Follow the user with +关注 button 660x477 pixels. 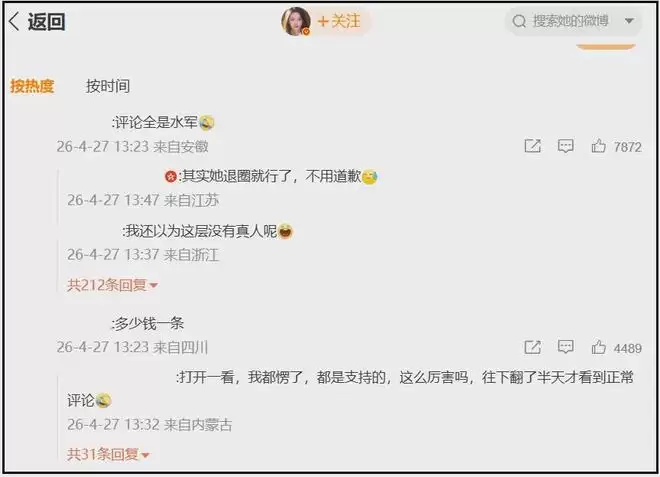(339, 21)
